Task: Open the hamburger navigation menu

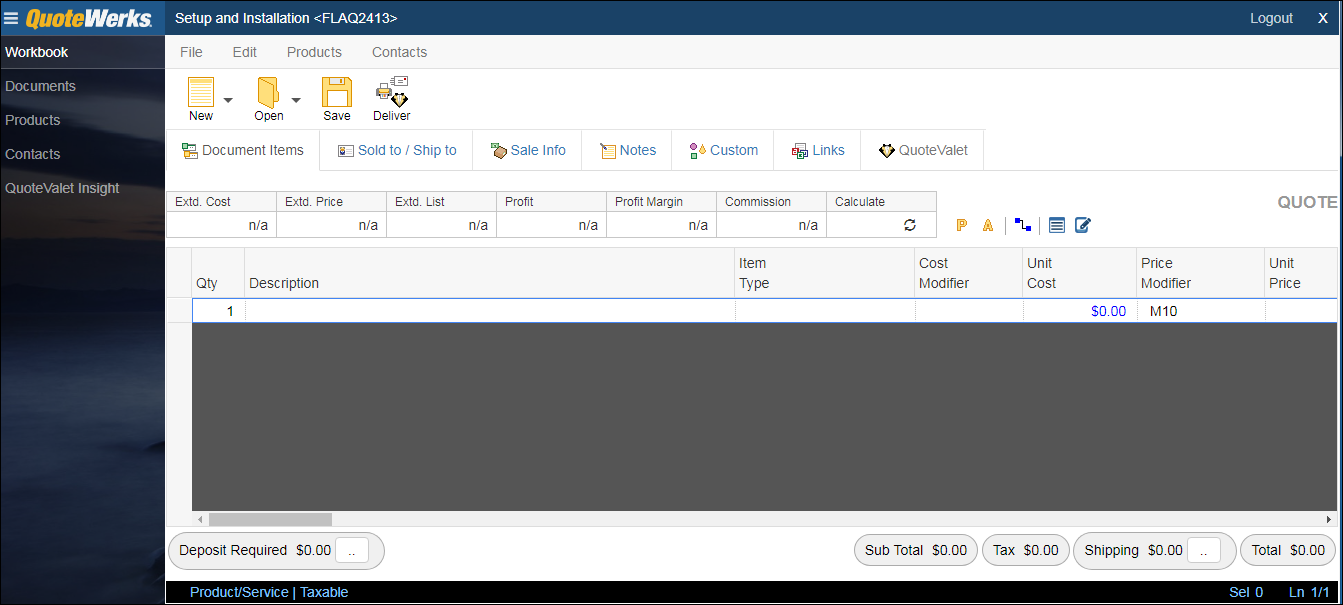Action: coord(11,18)
